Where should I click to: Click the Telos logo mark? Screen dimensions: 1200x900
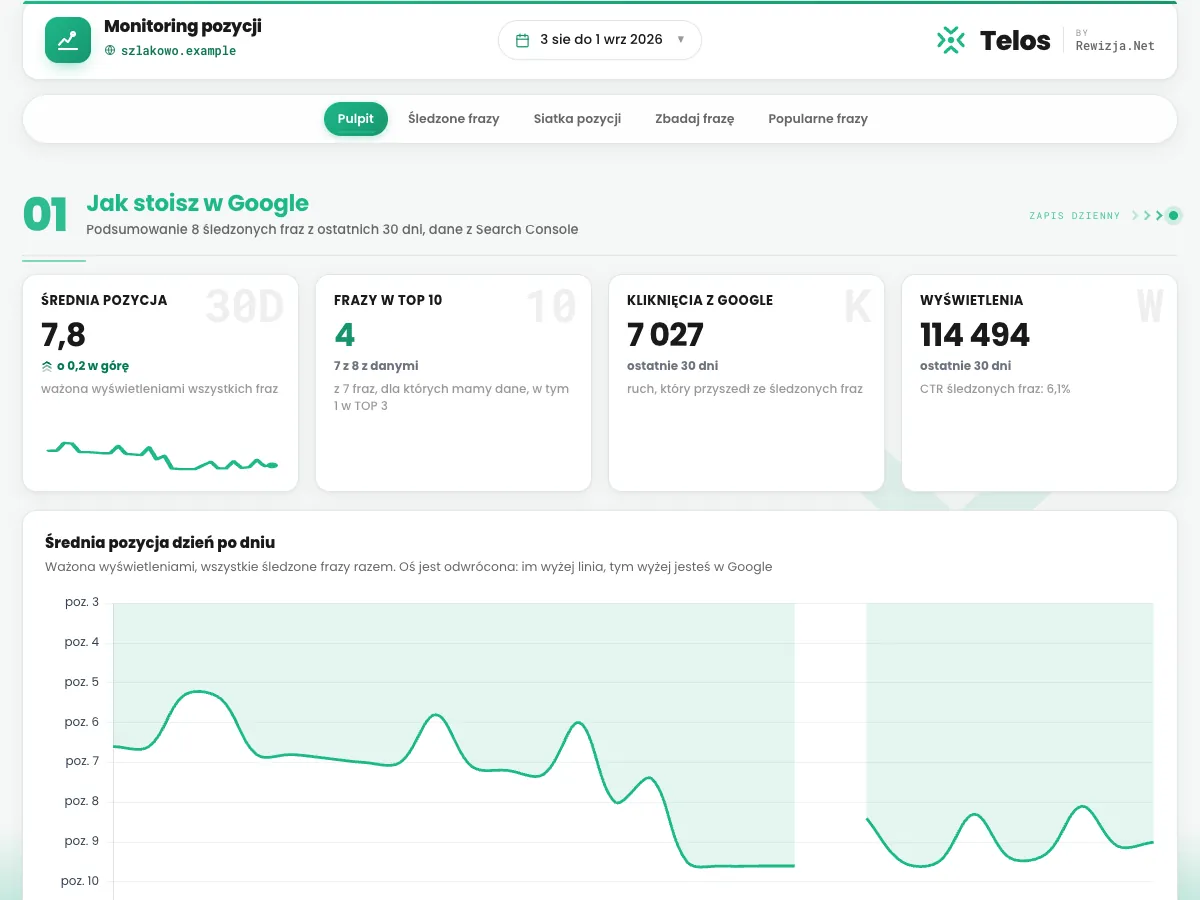point(951,40)
